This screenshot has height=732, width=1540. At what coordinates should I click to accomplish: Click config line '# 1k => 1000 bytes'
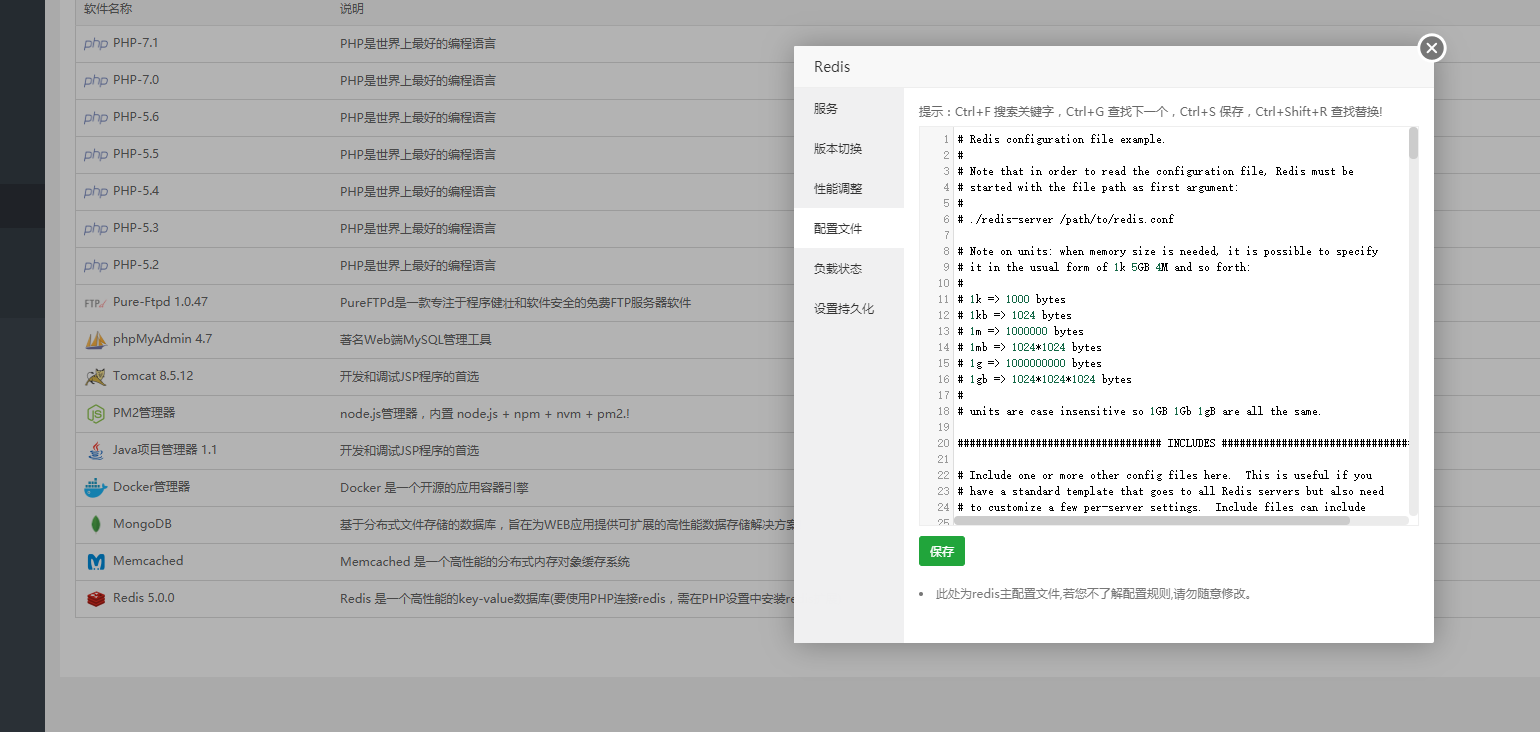coord(1011,299)
